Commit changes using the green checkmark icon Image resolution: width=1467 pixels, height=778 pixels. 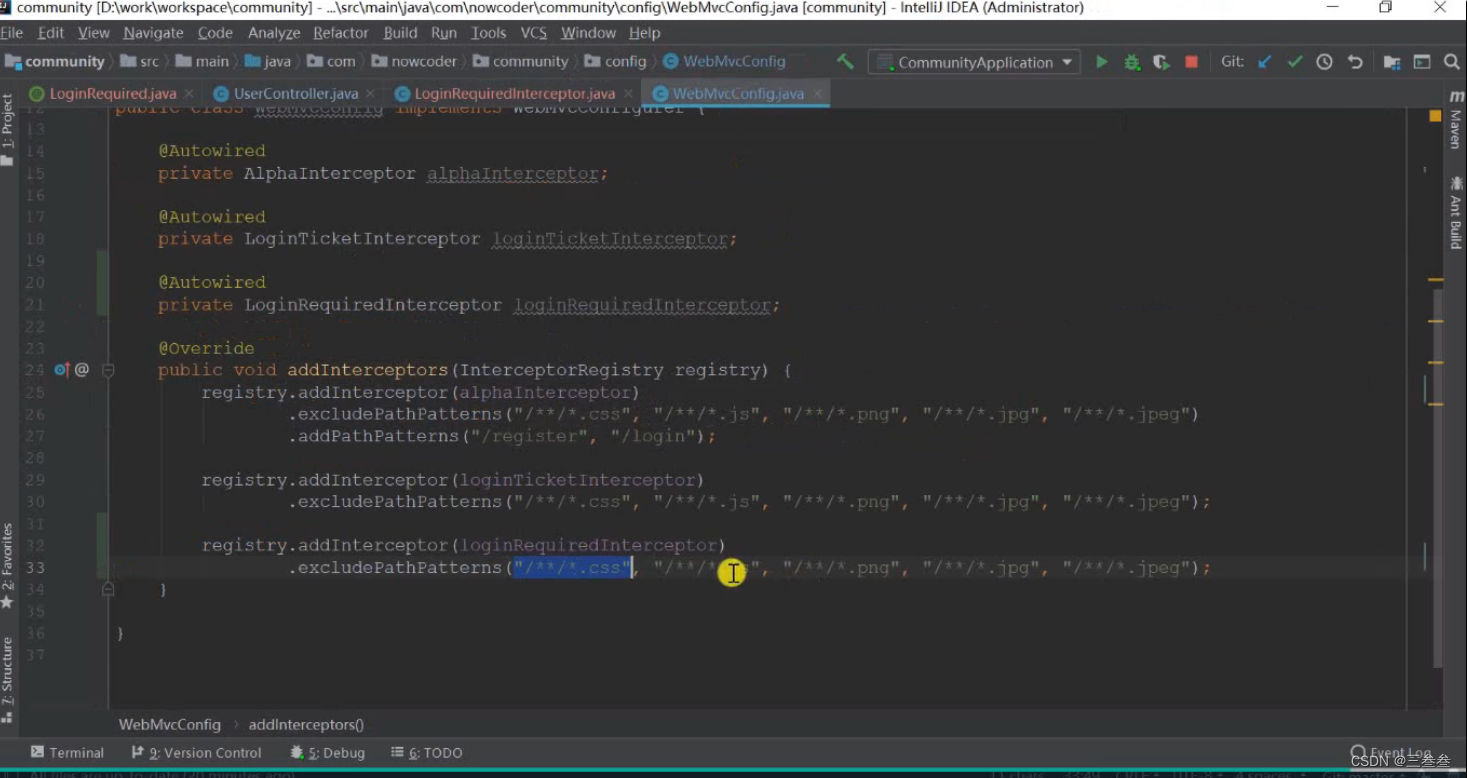(x=1294, y=61)
